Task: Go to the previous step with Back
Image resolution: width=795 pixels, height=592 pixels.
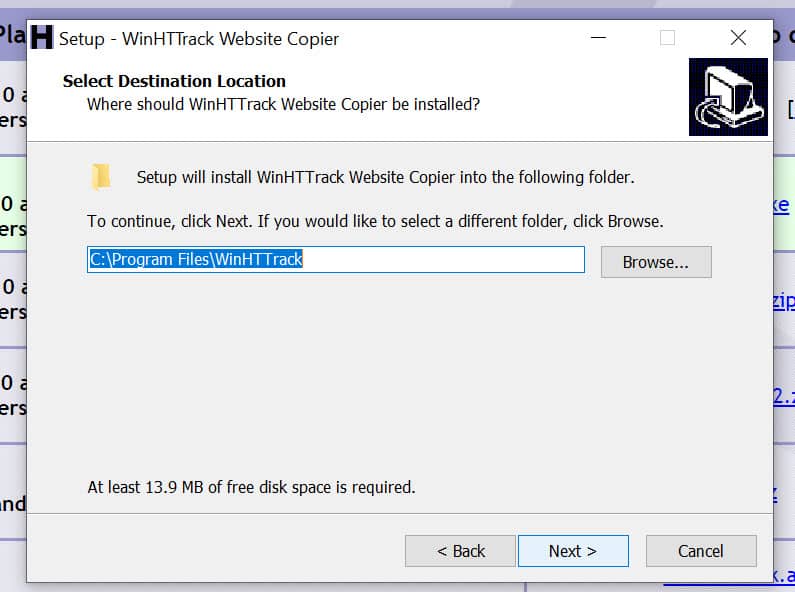Action: 460,551
